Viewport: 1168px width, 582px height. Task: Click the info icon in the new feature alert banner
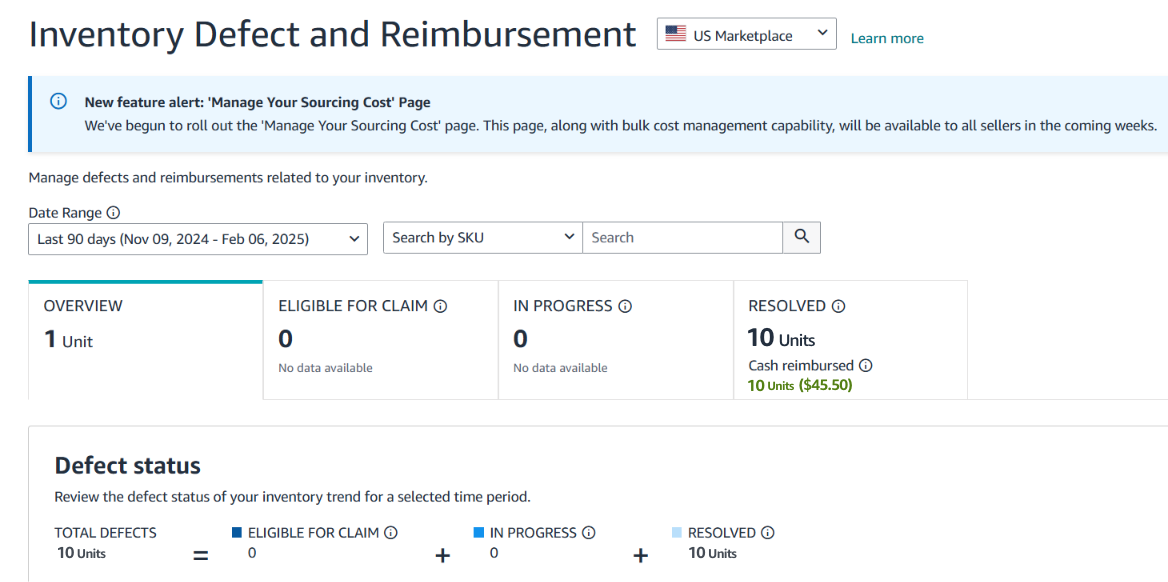(x=58, y=100)
